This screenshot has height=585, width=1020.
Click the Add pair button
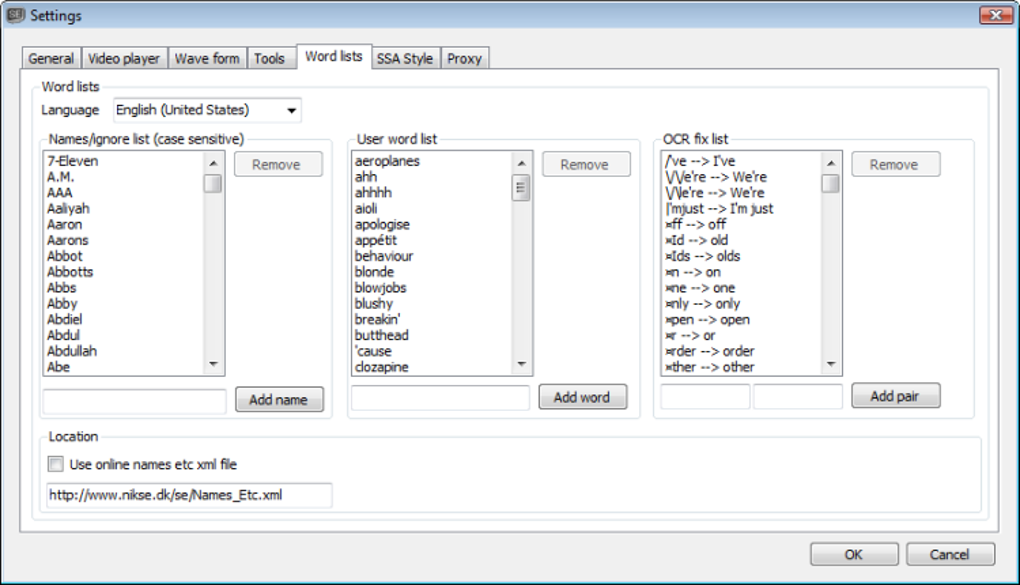(895, 396)
